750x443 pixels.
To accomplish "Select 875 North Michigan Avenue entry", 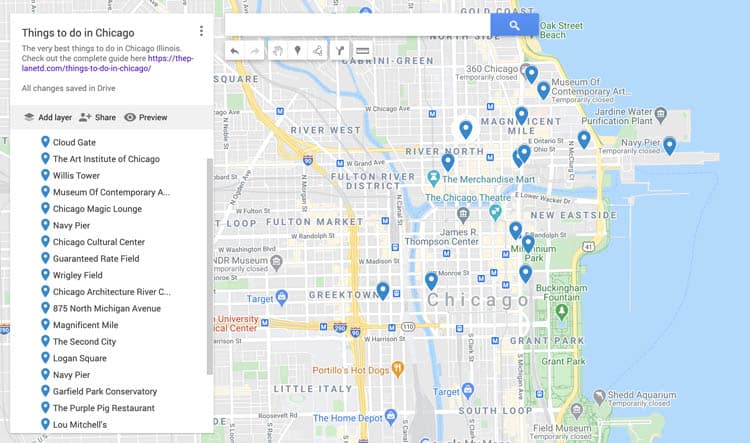I will 107,309.
